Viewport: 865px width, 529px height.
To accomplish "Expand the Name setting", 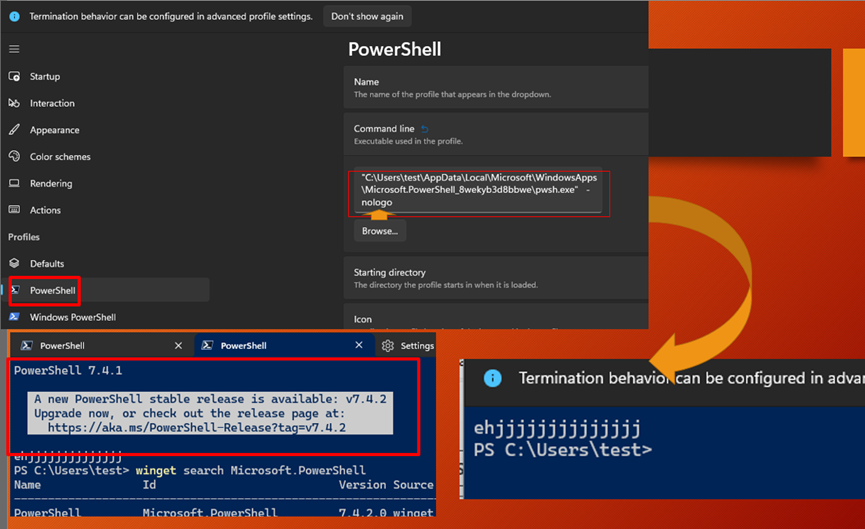I will tap(495, 87).
